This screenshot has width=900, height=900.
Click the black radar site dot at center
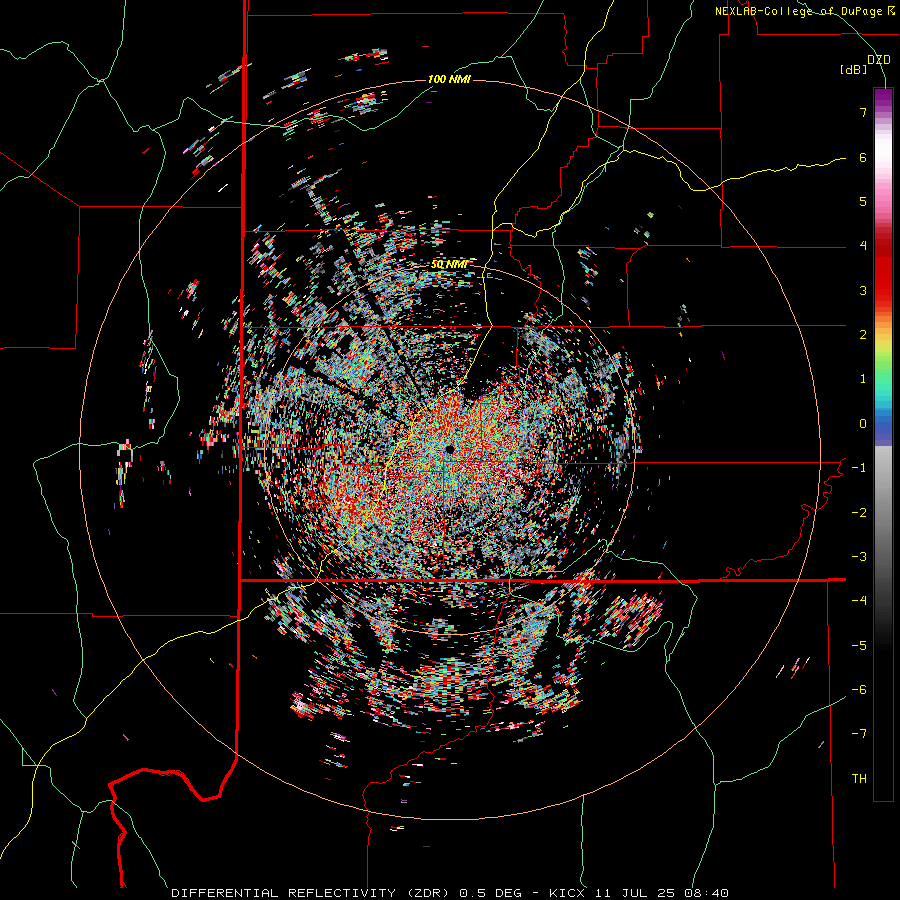tap(449, 448)
